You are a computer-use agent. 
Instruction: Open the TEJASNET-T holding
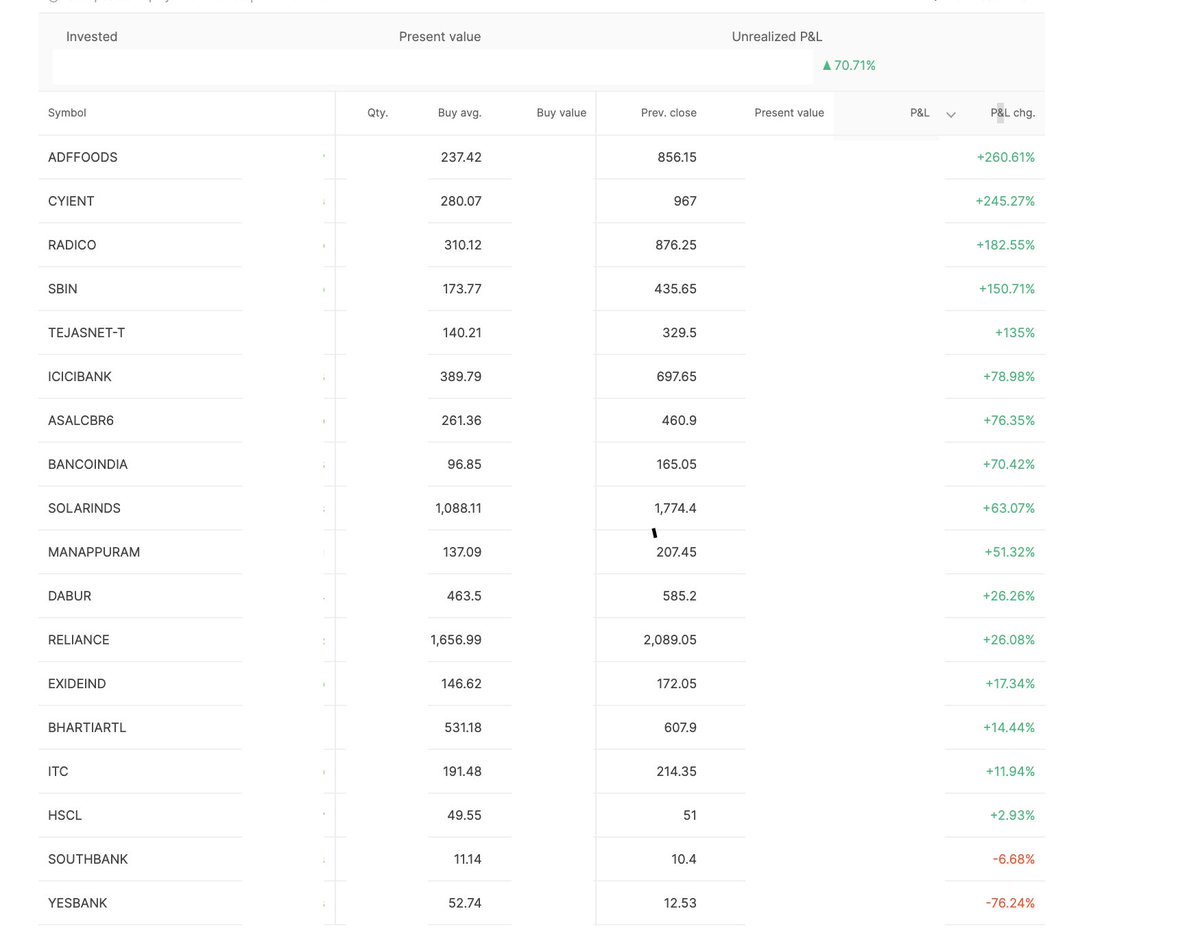(x=86, y=333)
